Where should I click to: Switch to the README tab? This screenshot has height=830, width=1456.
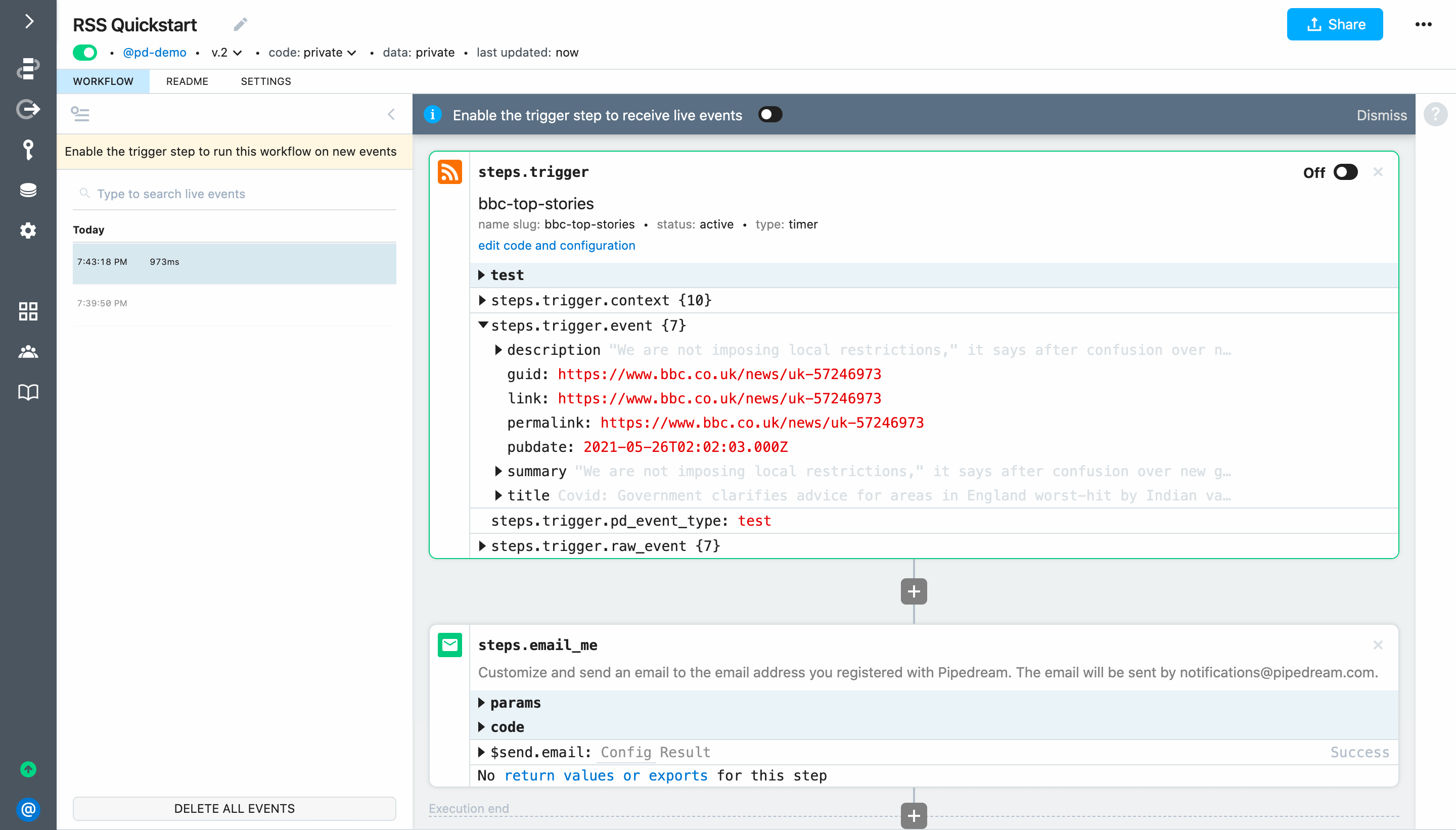(187, 81)
